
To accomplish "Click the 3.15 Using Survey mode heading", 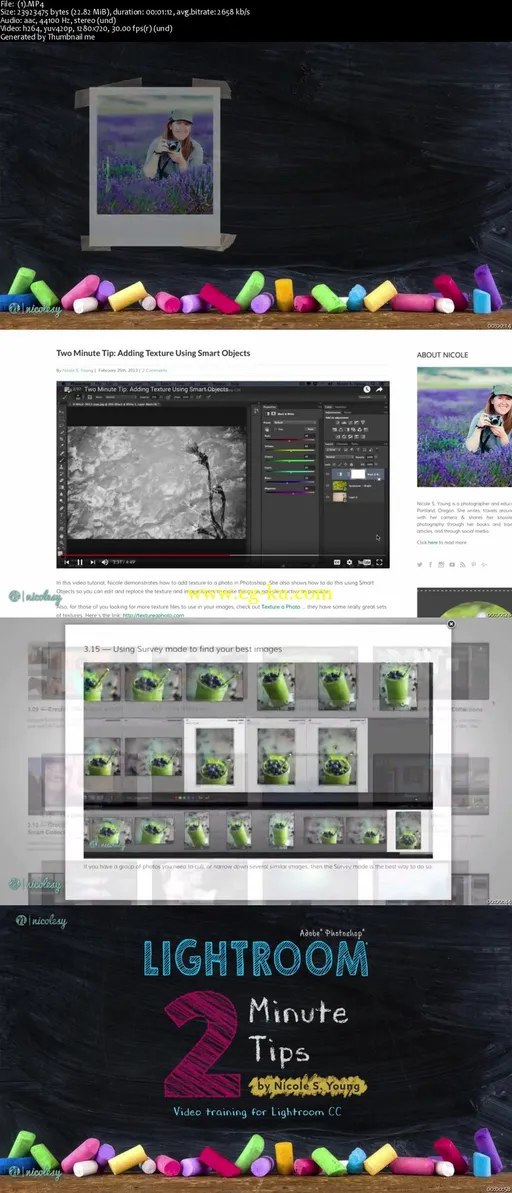I will coord(183,649).
